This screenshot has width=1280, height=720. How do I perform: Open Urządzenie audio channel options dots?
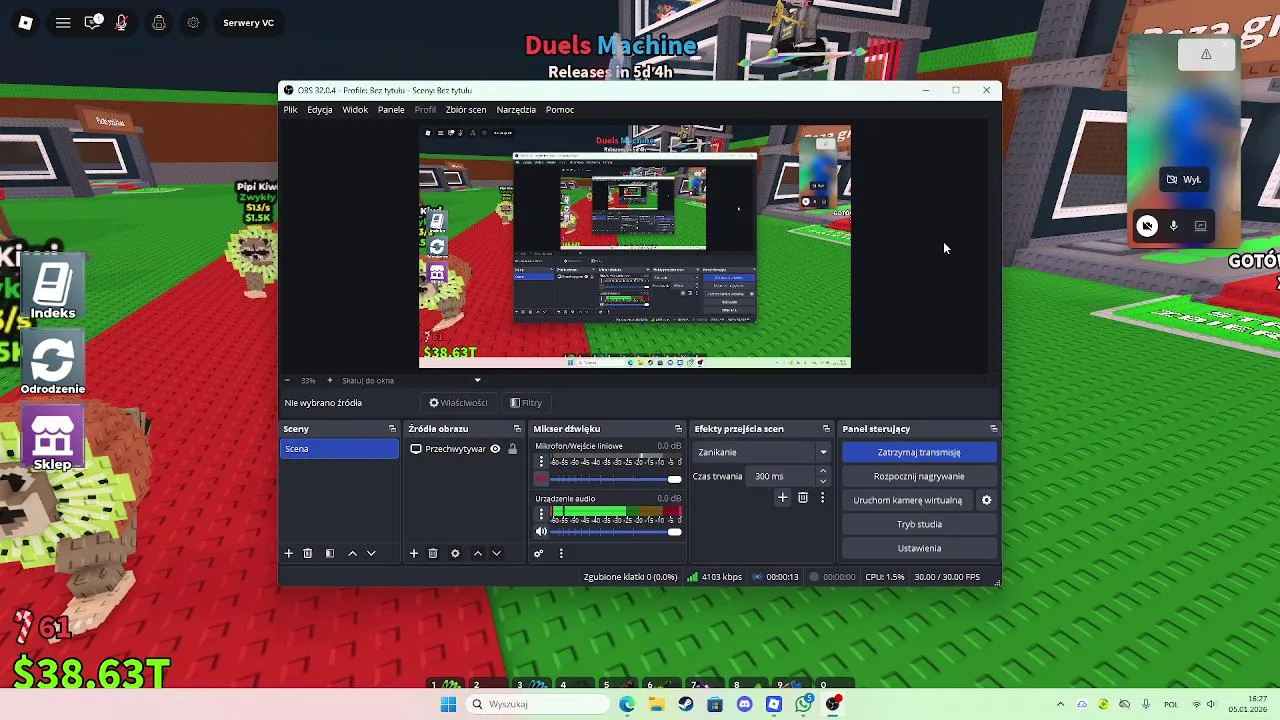tap(542, 514)
